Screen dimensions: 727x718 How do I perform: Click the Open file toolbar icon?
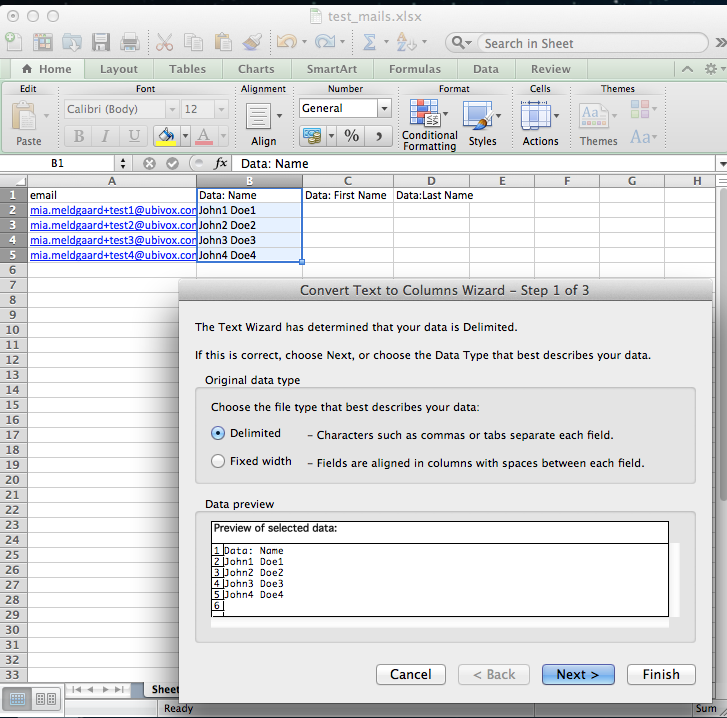72,42
